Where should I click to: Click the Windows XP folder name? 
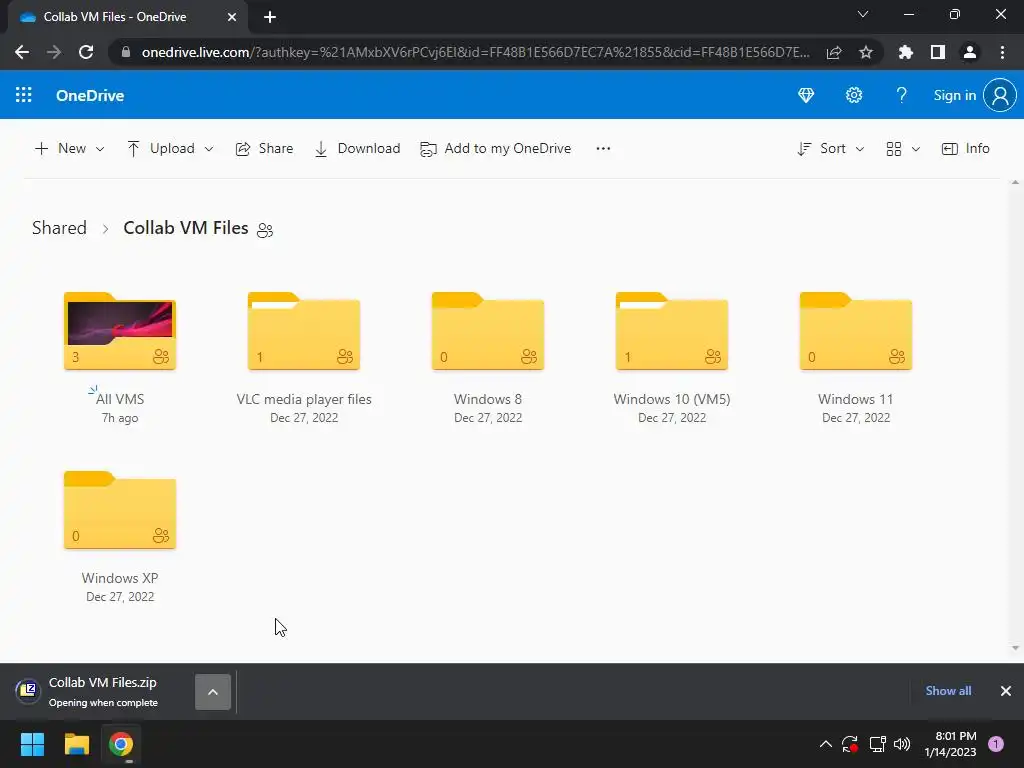click(120, 578)
